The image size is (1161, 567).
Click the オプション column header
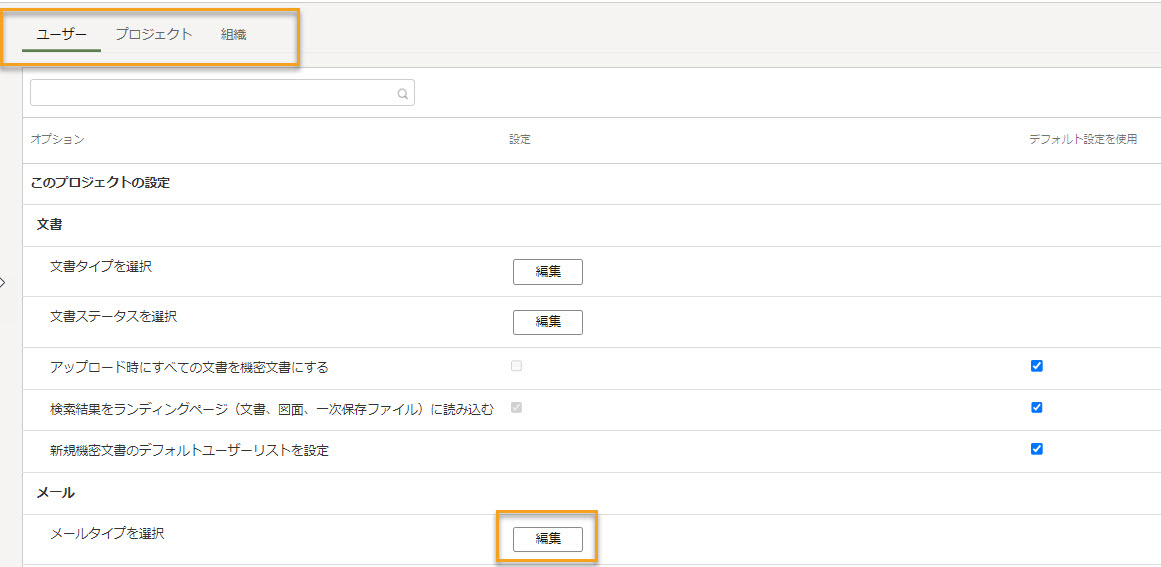coord(58,139)
